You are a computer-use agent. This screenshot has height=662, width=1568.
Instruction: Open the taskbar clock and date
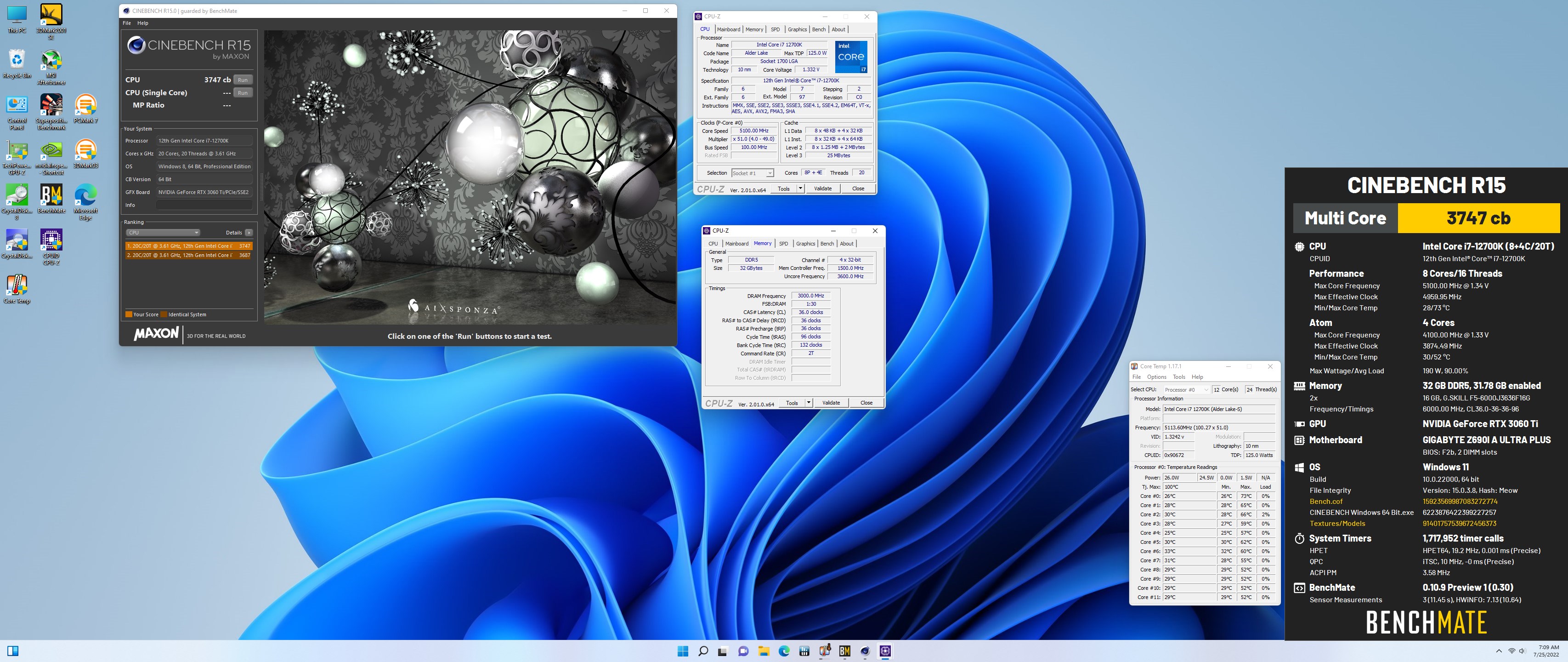point(1546,651)
